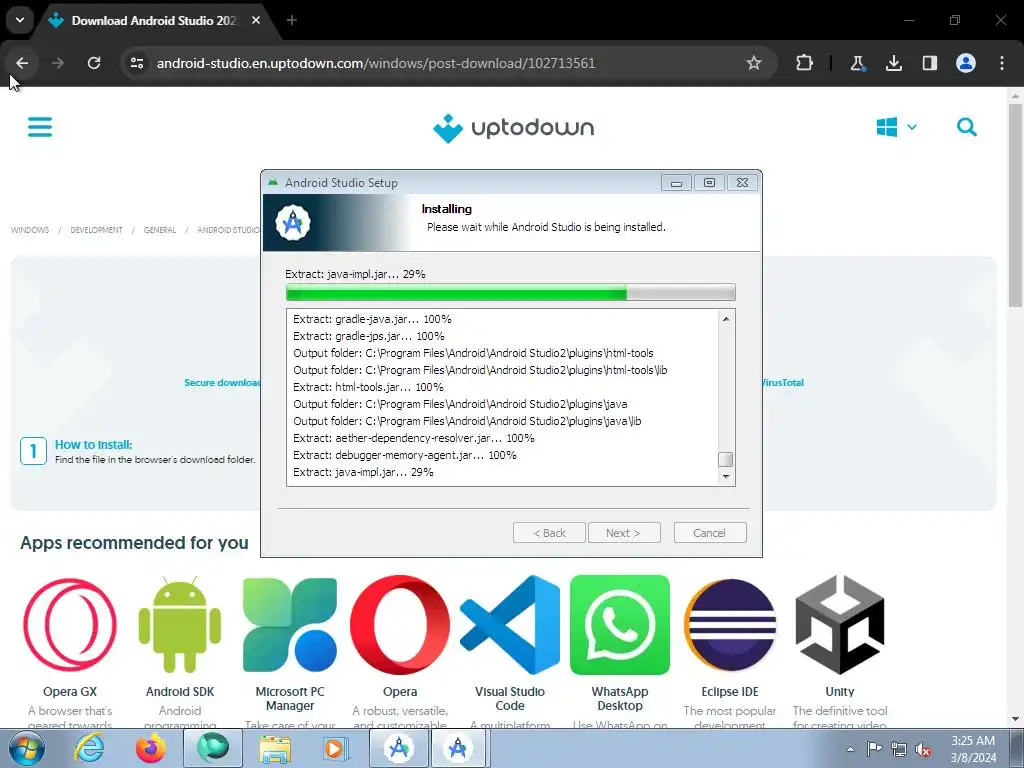Launch Firefox from the taskbar
The width and height of the screenshot is (1024, 768).
(x=151, y=748)
